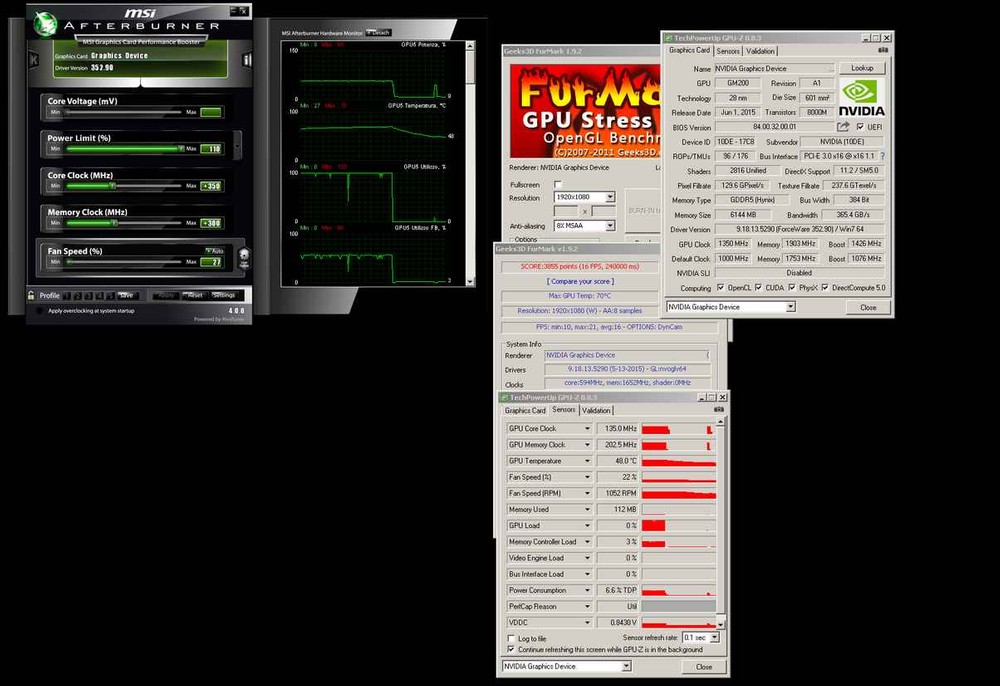Open the Sensors tab in top GPU-Z window
Image resolution: width=1000 pixels, height=686 pixels.
[727, 51]
